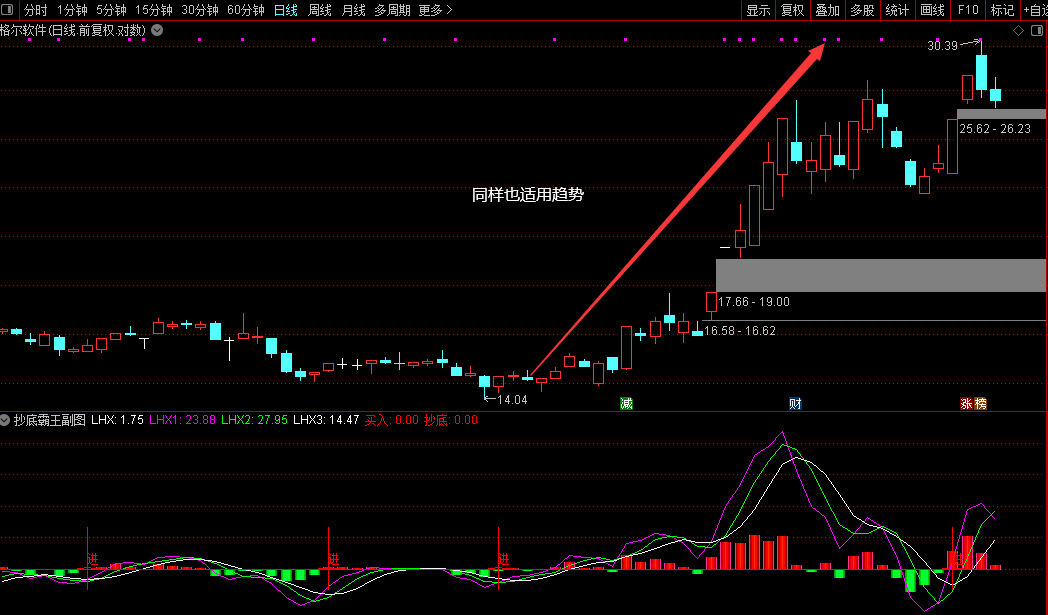Click the 同样也适用趋势 text annotation

[x=528, y=195]
